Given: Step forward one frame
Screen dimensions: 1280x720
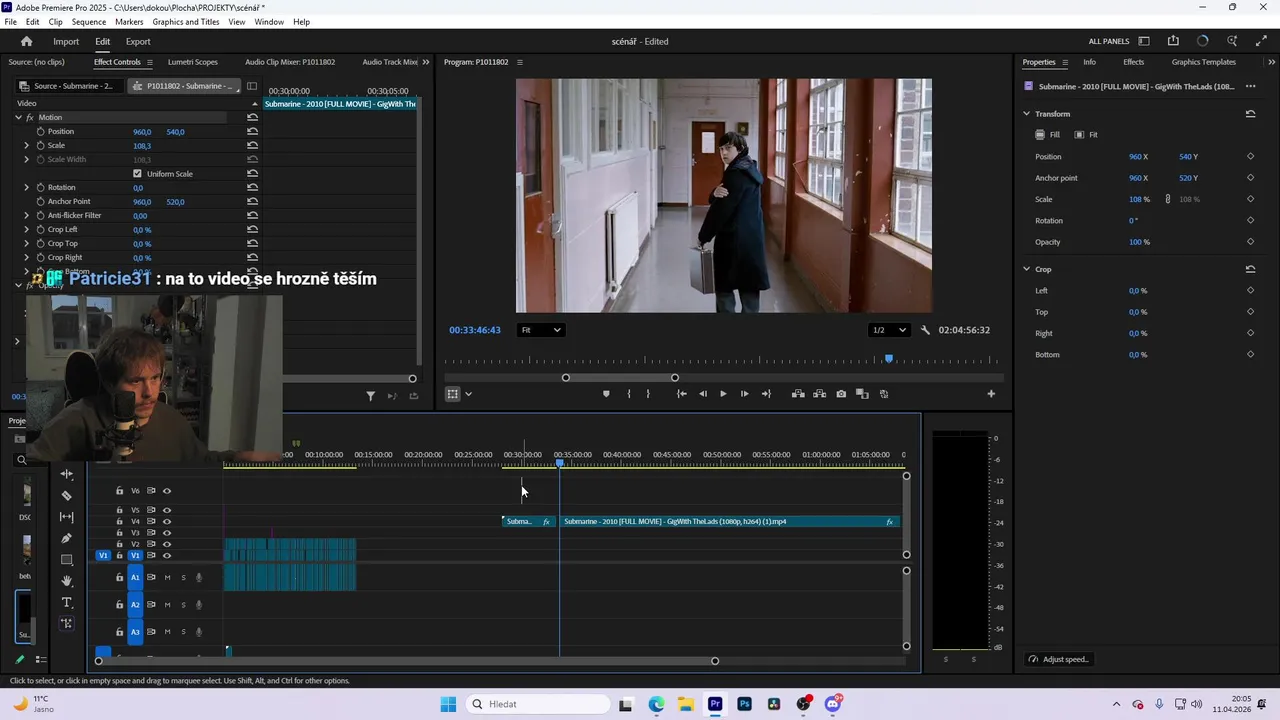Looking at the screenshot, I should (x=744, y=394).
